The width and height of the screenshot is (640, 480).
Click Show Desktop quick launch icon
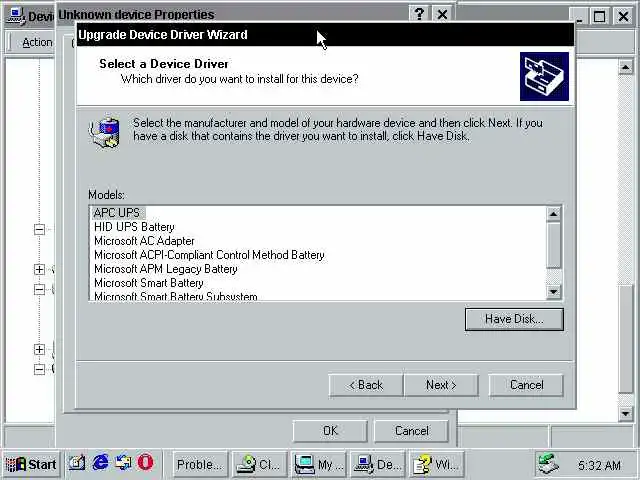pos(77,463)
